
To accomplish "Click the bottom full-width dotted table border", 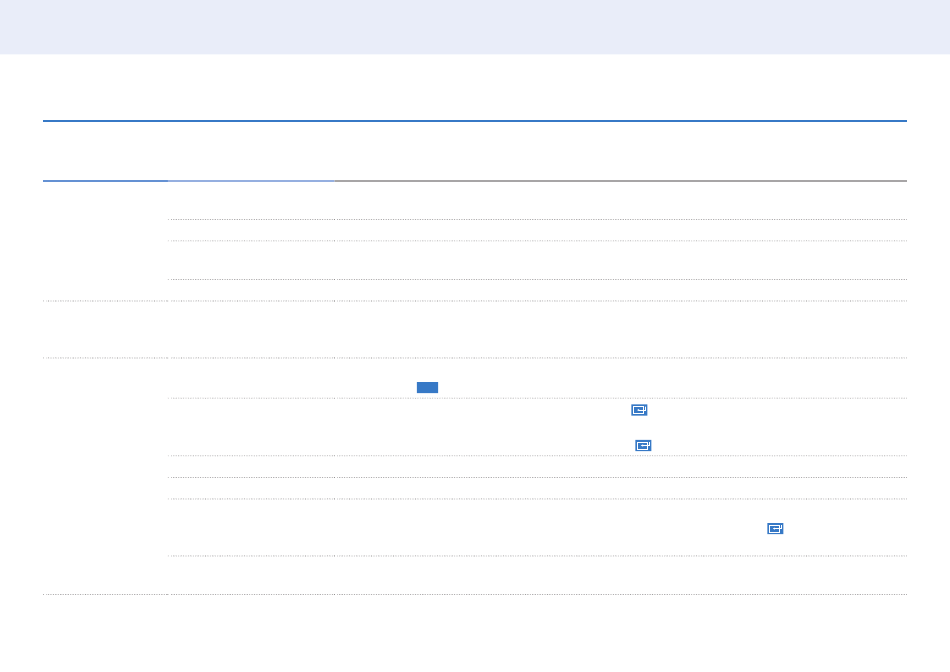I will (475, 594).
